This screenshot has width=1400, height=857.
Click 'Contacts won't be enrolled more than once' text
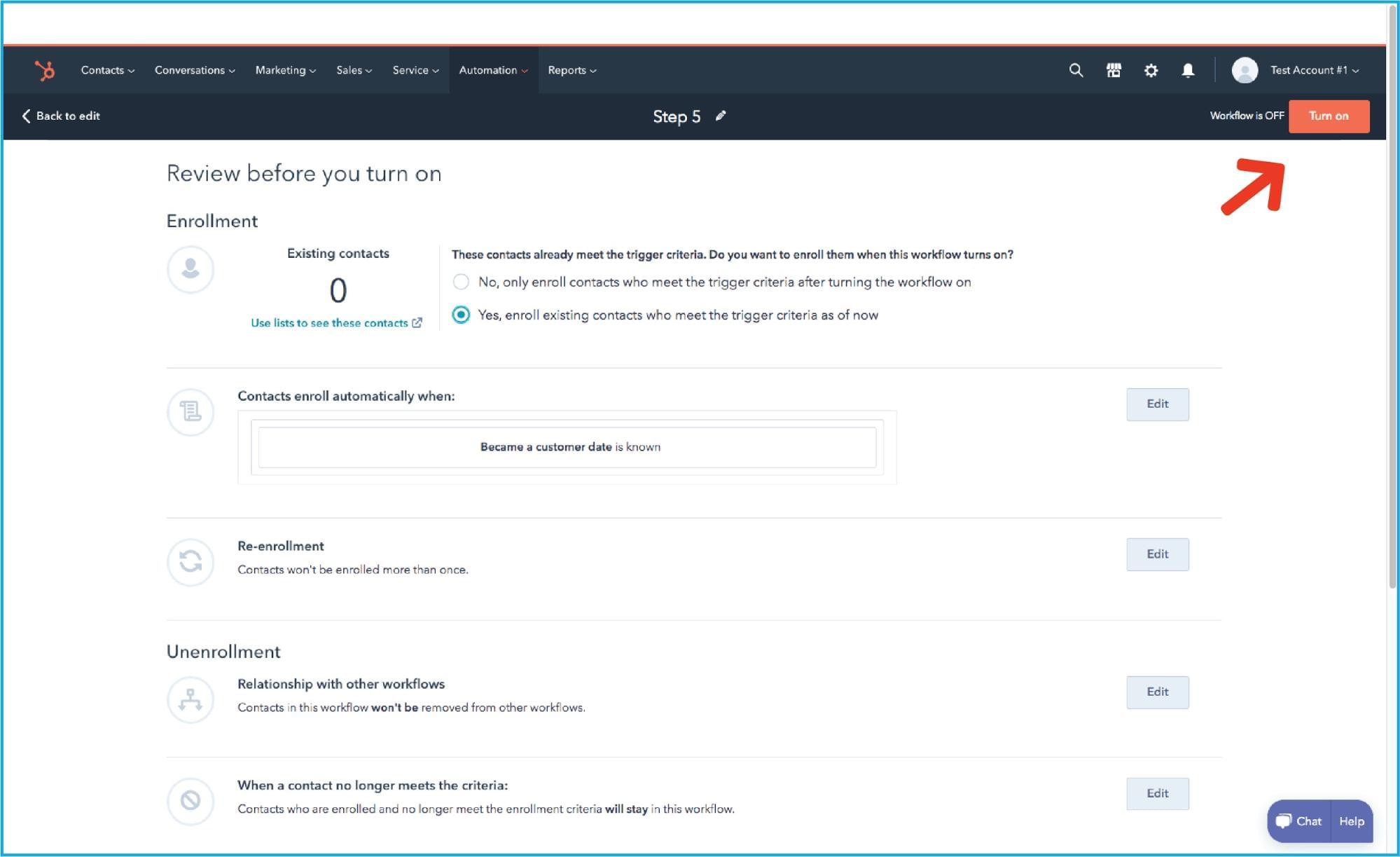(353, 570)
